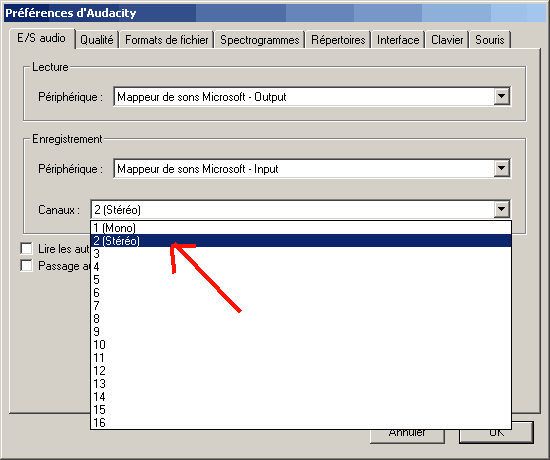Image resolution: width=550 pixels, height=460 pixels.
Task: Open the Répertoires tab
Action: click(338, 40)
